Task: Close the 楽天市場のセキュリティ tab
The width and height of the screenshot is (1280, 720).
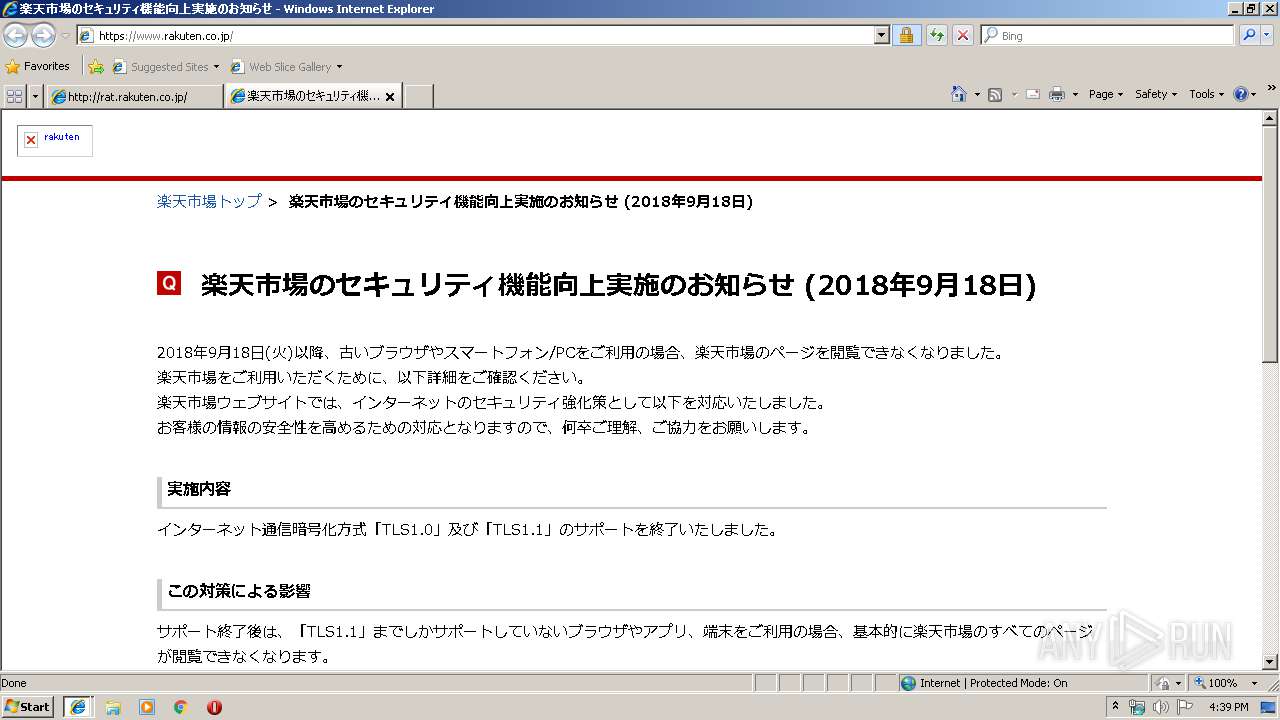Action: click(390, 97)
